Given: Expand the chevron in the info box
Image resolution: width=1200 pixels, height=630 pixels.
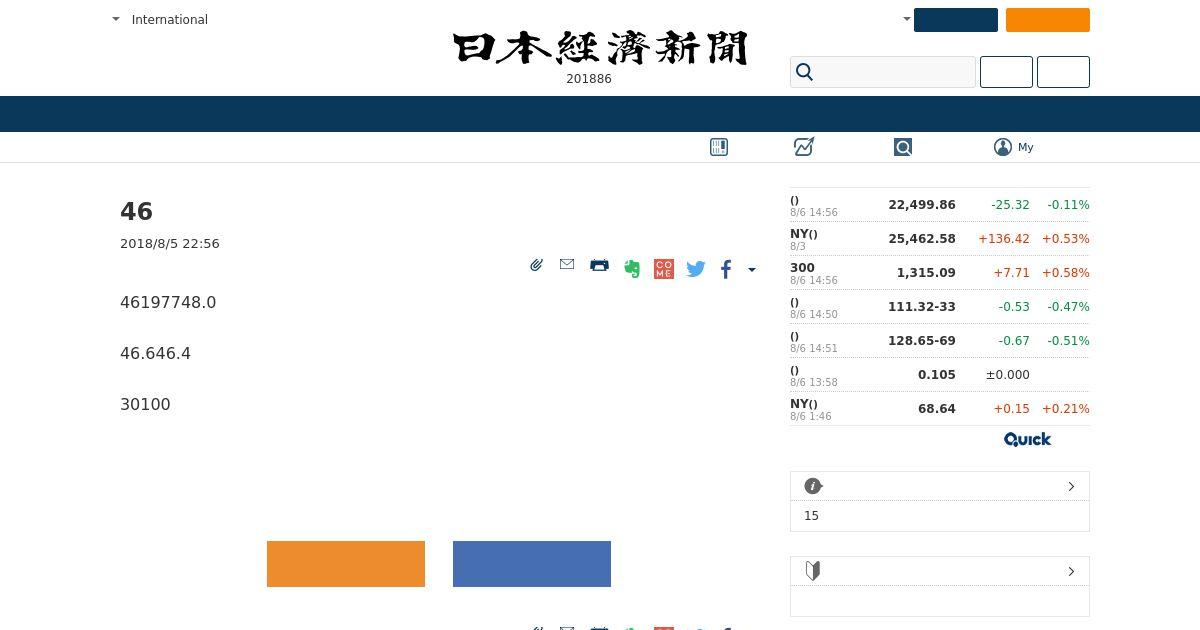Looking at the screenshot, I should point(1071,486).
